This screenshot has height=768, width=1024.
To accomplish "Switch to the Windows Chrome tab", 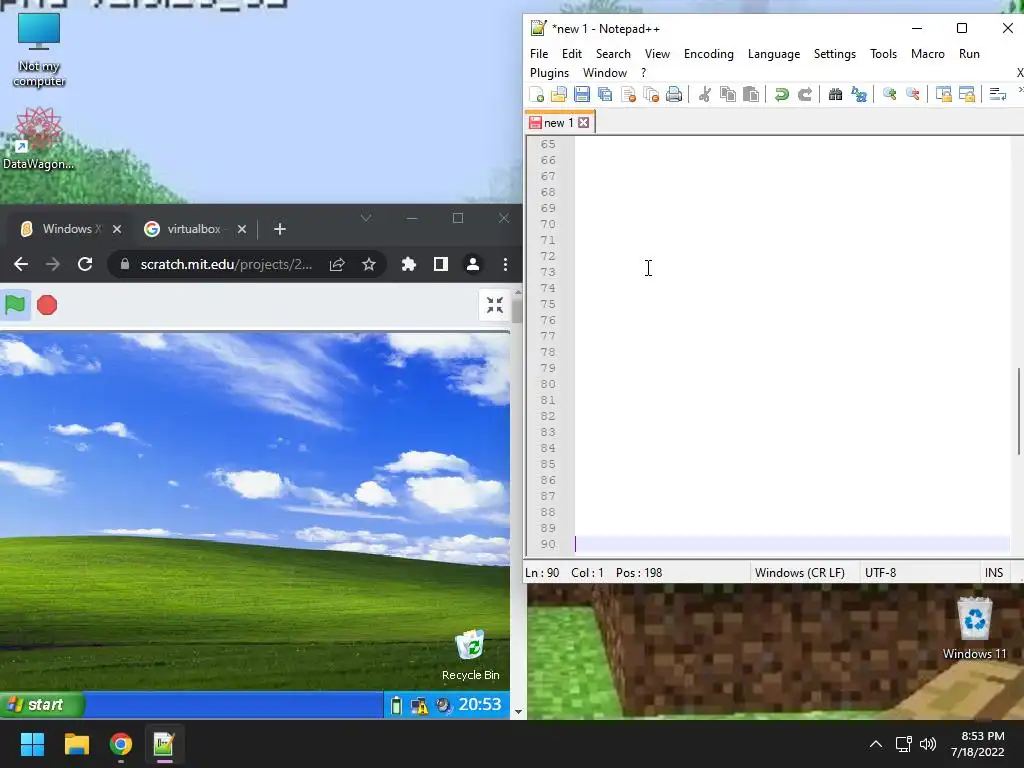I will click(x=71, y=229).
